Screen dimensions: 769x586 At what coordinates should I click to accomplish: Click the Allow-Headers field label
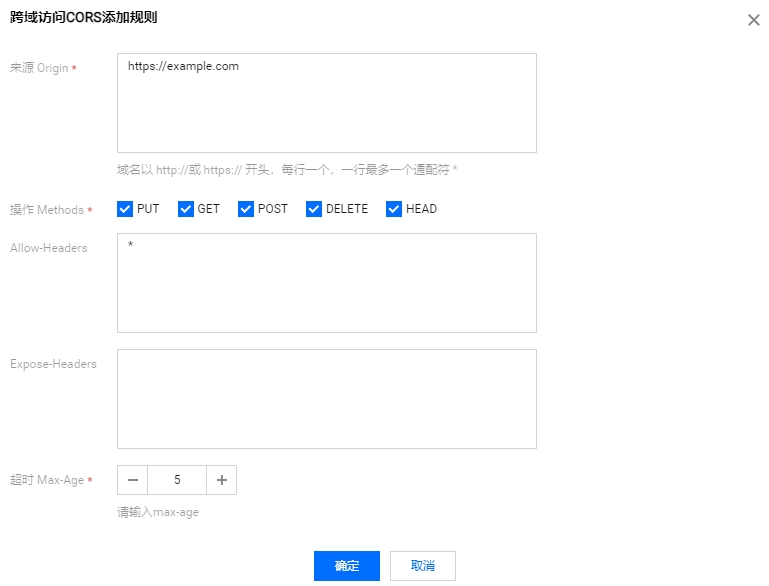click(x=49, y=248)
